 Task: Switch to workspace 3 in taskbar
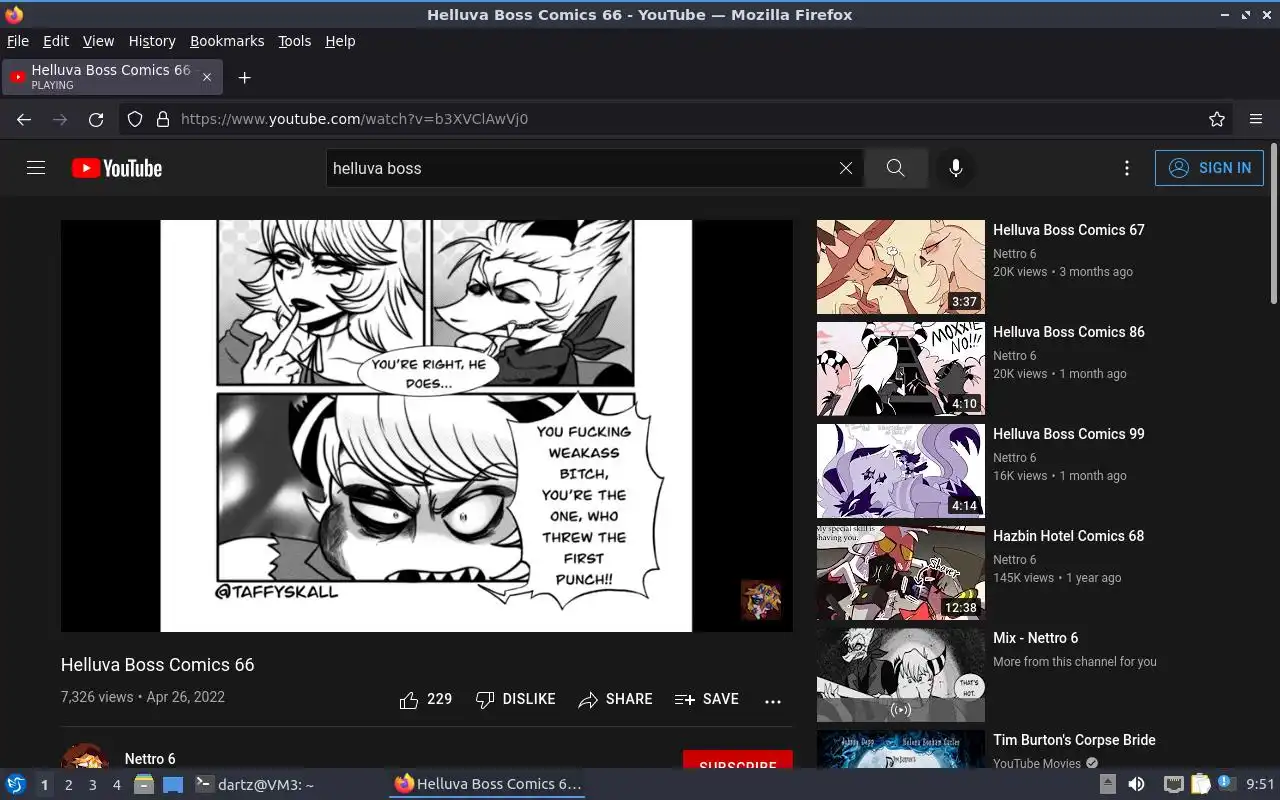click(92, 785)
